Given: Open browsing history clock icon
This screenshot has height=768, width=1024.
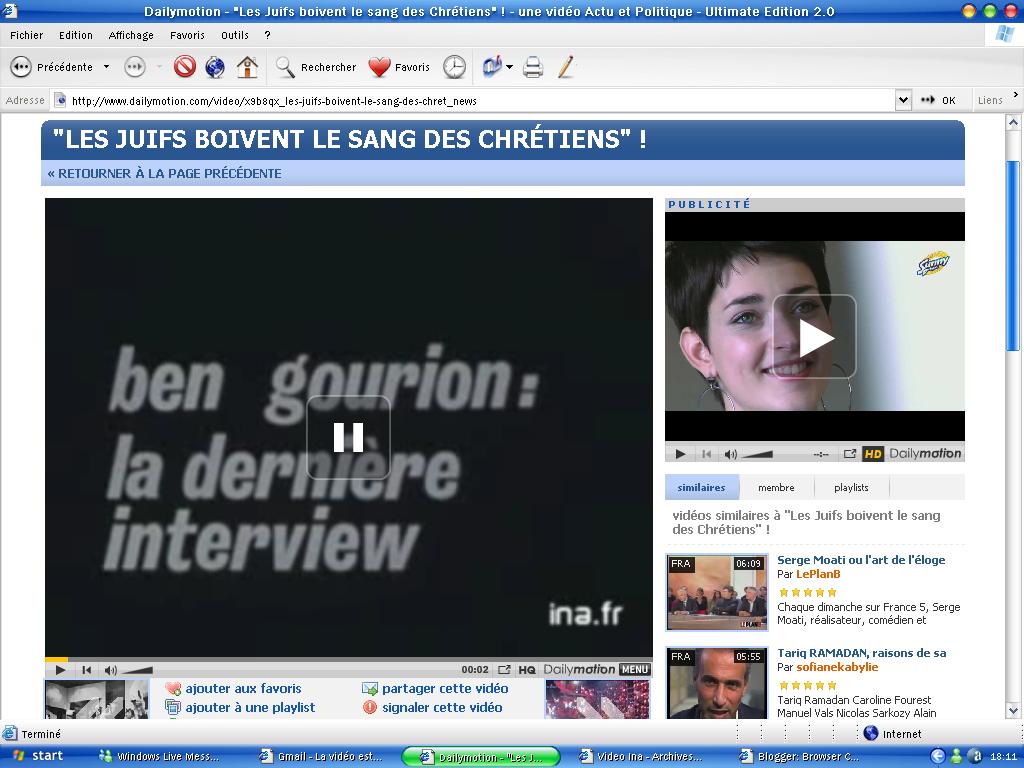Looking at the screenshot, I should 455,67.
